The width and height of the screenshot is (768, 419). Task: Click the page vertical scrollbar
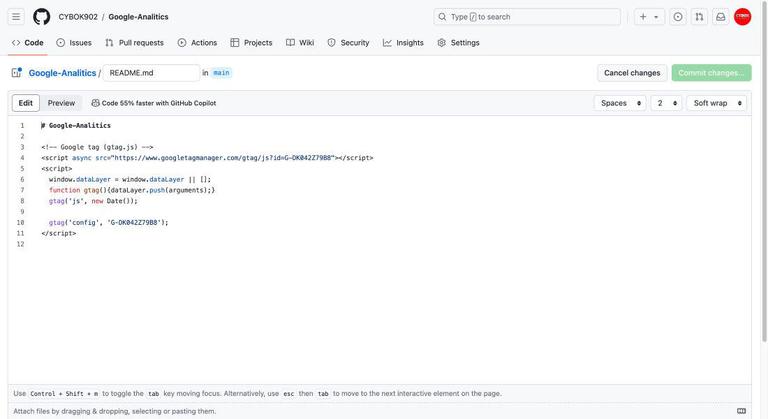[x=765, y=172]
